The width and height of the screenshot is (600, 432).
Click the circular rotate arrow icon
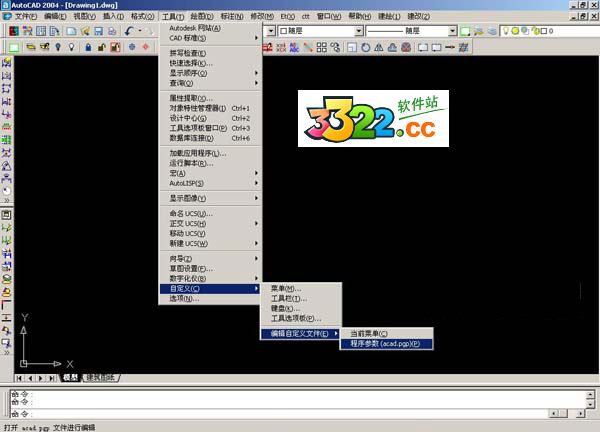(x=366, y=47)
